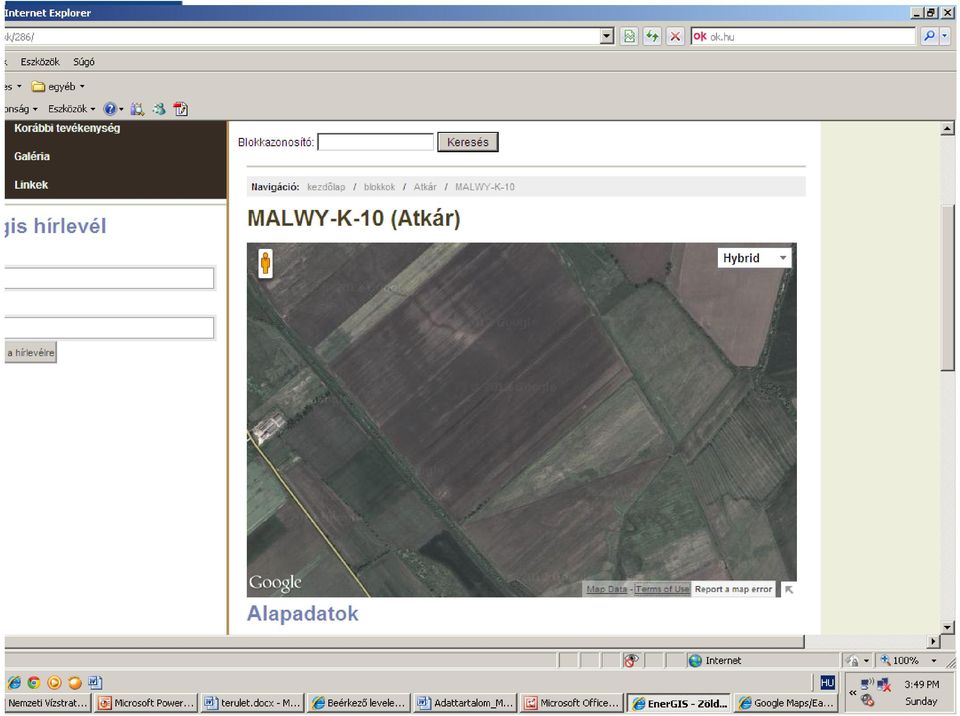Click the ok.hu search box
The height and width of the screenshot is (716, 960).
803,36
